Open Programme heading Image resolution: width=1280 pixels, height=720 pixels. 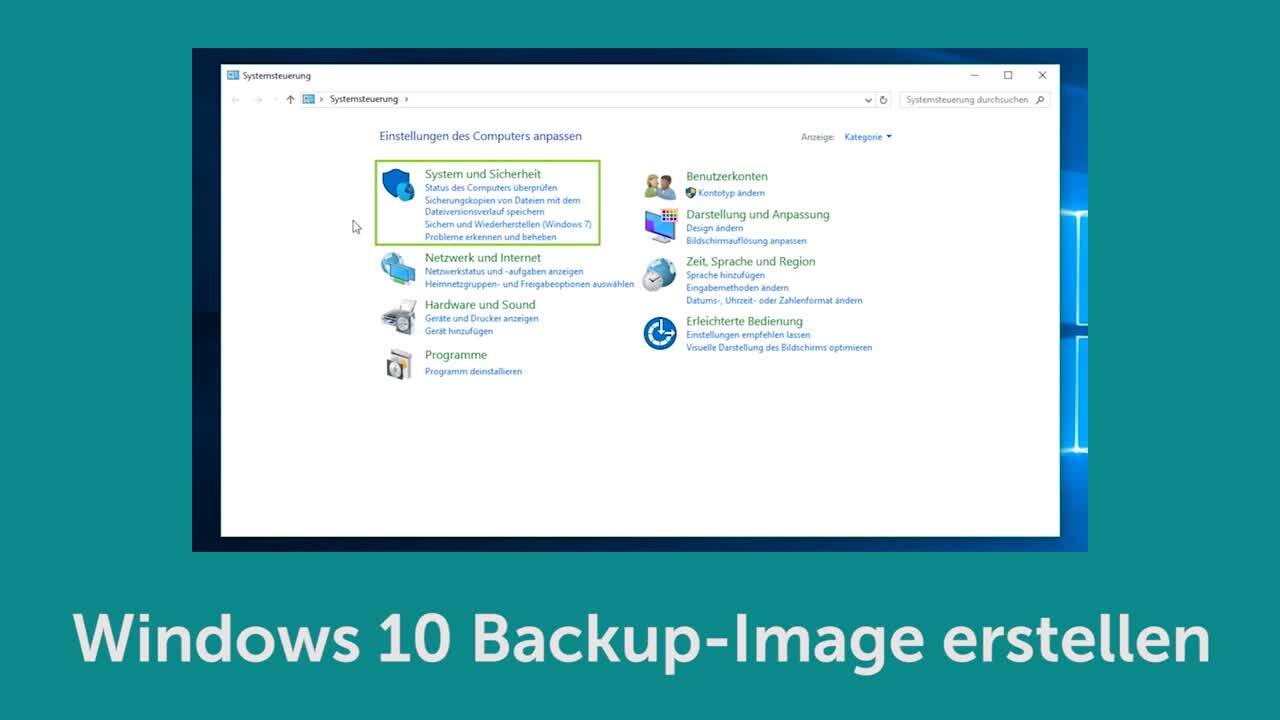pyautogui.click(x=456, y=355)
